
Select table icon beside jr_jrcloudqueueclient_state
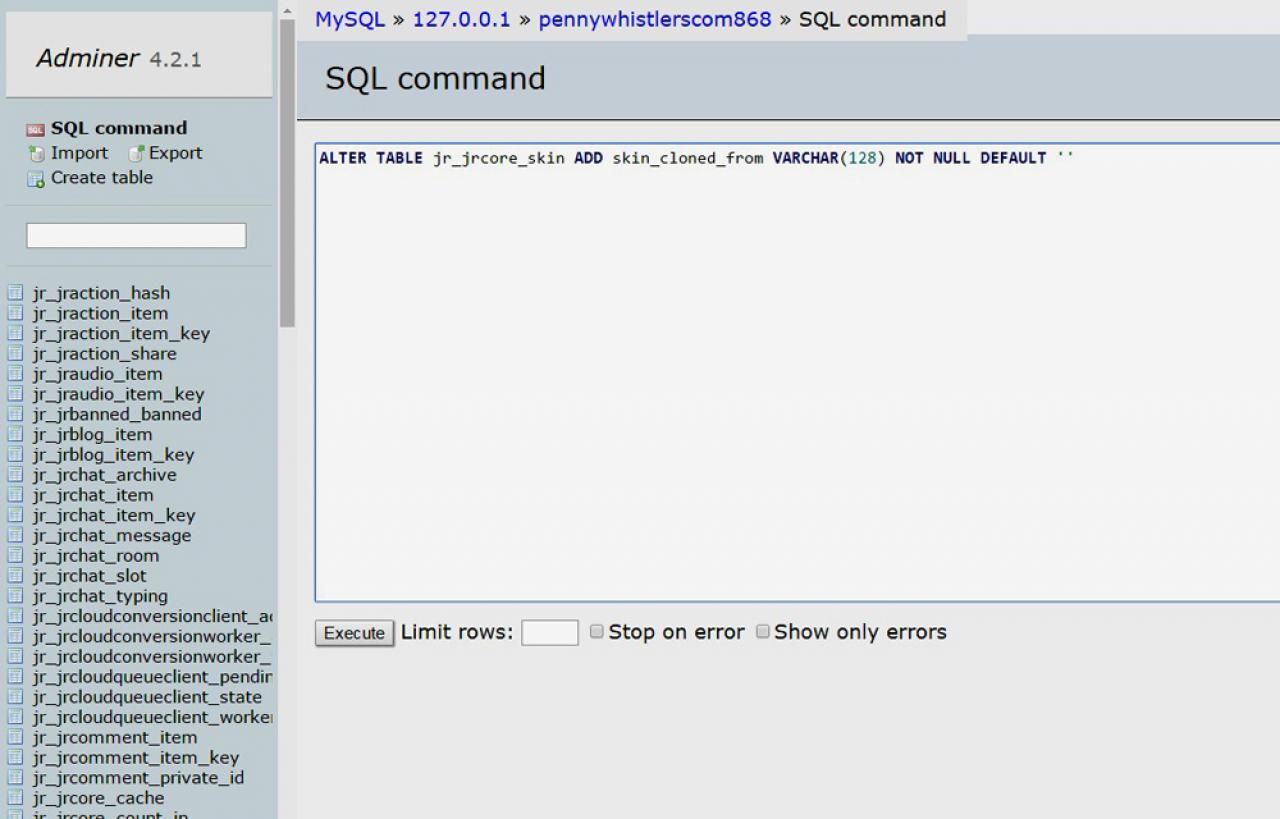pos(15,697)
